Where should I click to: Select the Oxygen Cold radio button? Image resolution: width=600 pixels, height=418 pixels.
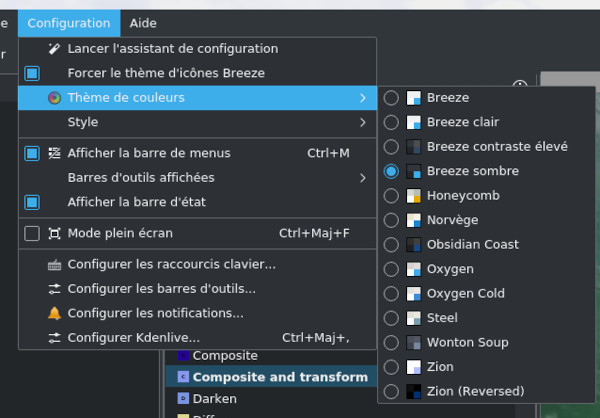point(391,294)
